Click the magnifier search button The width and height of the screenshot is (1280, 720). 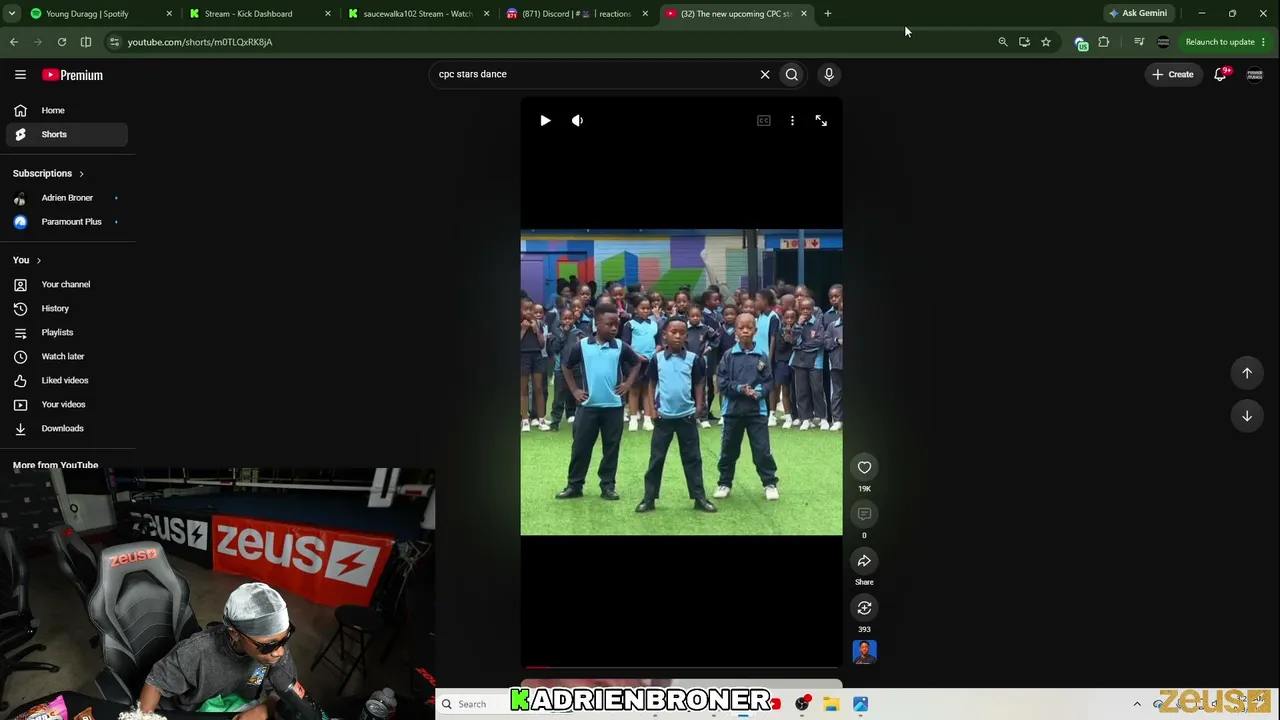tap(792, 74)
